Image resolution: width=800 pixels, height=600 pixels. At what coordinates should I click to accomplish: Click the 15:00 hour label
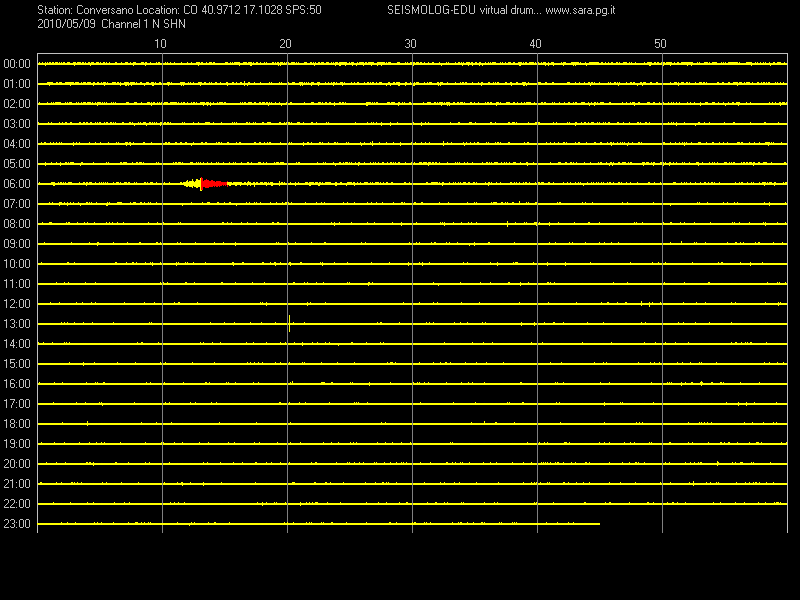click(17, 364)
